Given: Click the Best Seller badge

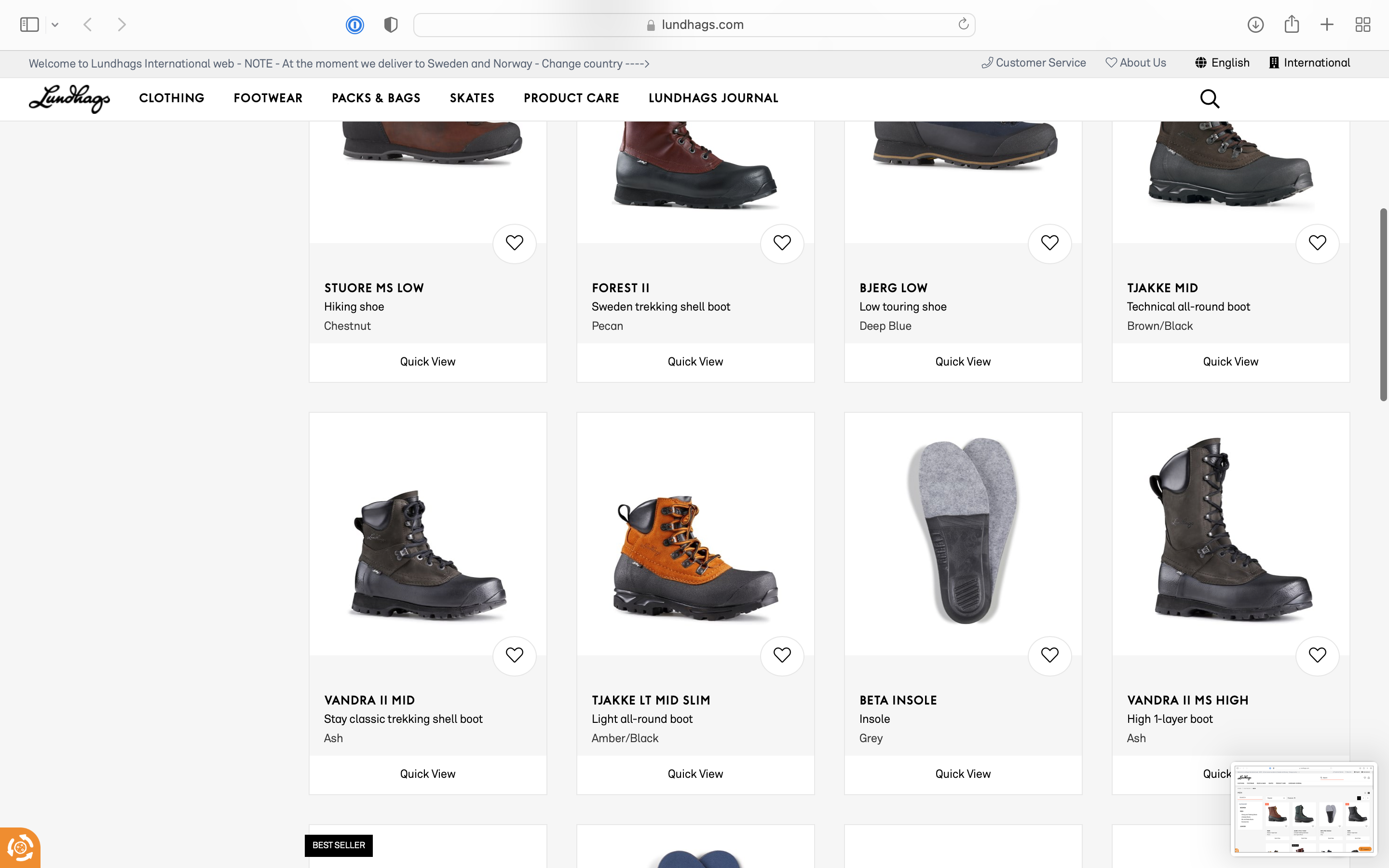Looking at the screenshot, I should point(339,846).
